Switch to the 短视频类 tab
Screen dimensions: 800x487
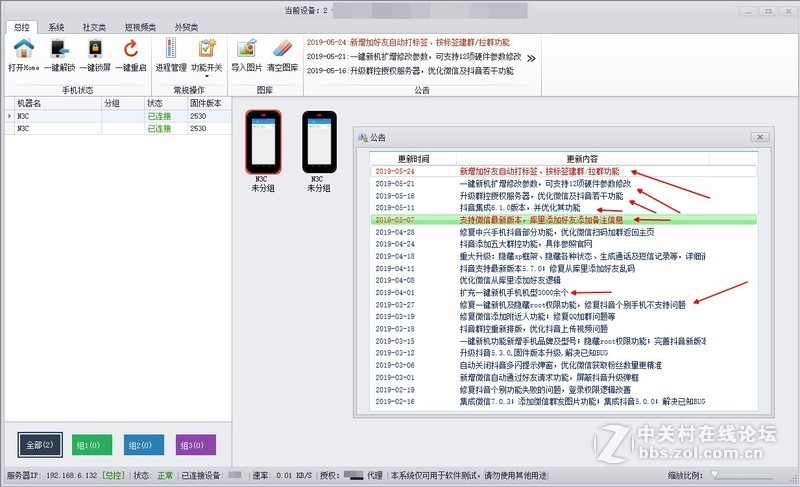click(x=140, y=27)
